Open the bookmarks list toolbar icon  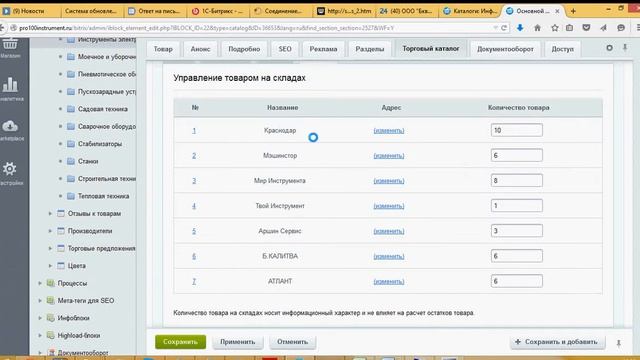click(x=569, y=28)
